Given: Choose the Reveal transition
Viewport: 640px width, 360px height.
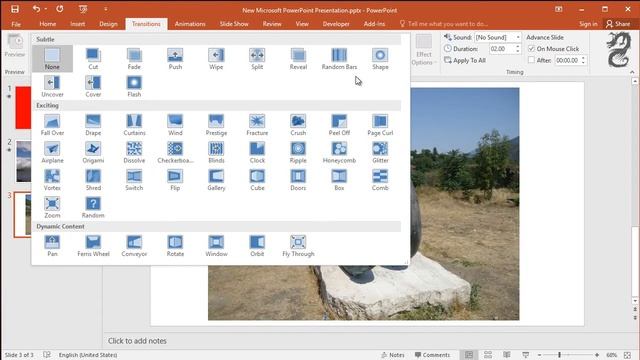Looking at the screenshot, I should point(298,59).
